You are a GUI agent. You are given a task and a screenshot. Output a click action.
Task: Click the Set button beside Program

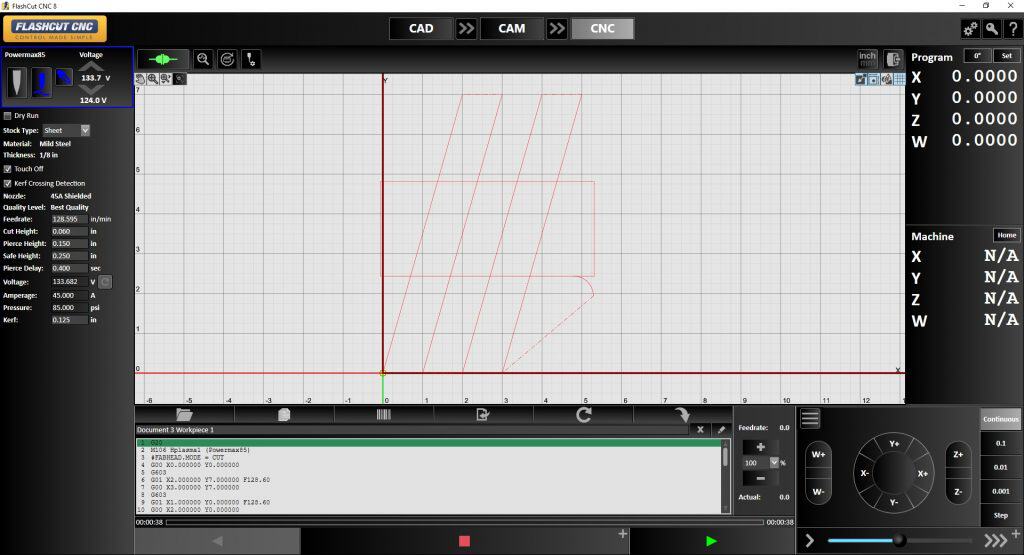point(1006,56)
